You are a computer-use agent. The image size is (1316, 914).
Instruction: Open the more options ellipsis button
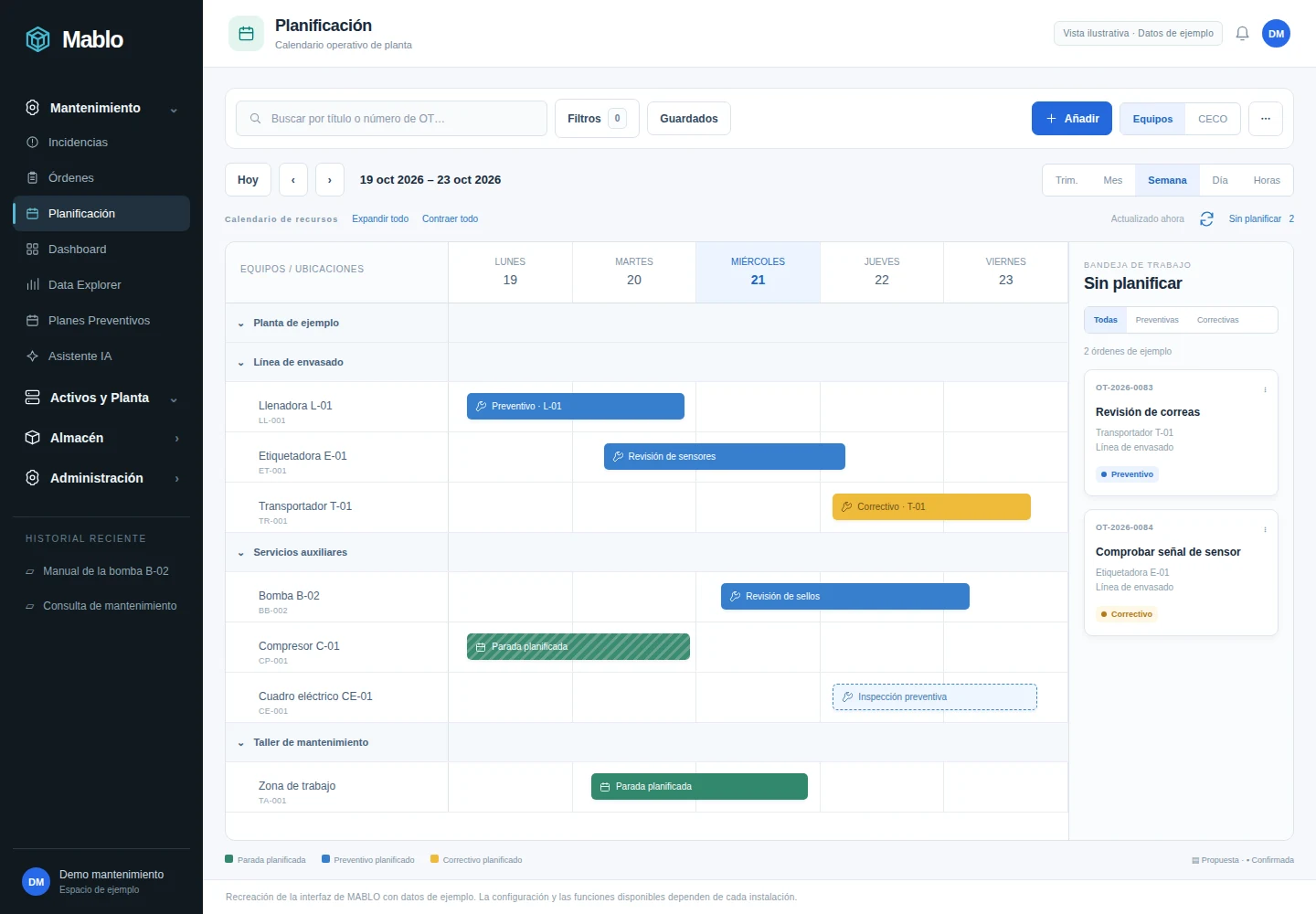pos(1266,119)
